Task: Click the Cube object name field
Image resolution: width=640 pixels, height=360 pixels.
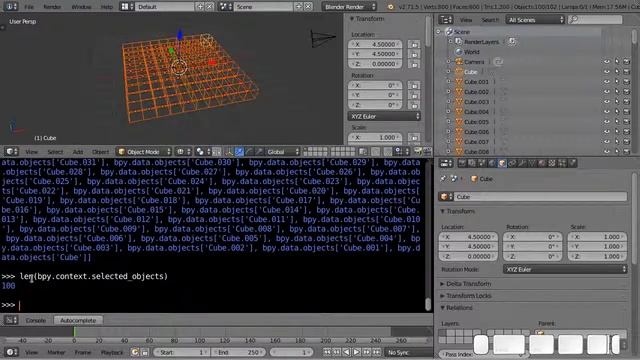Action: tap(540, 197)
